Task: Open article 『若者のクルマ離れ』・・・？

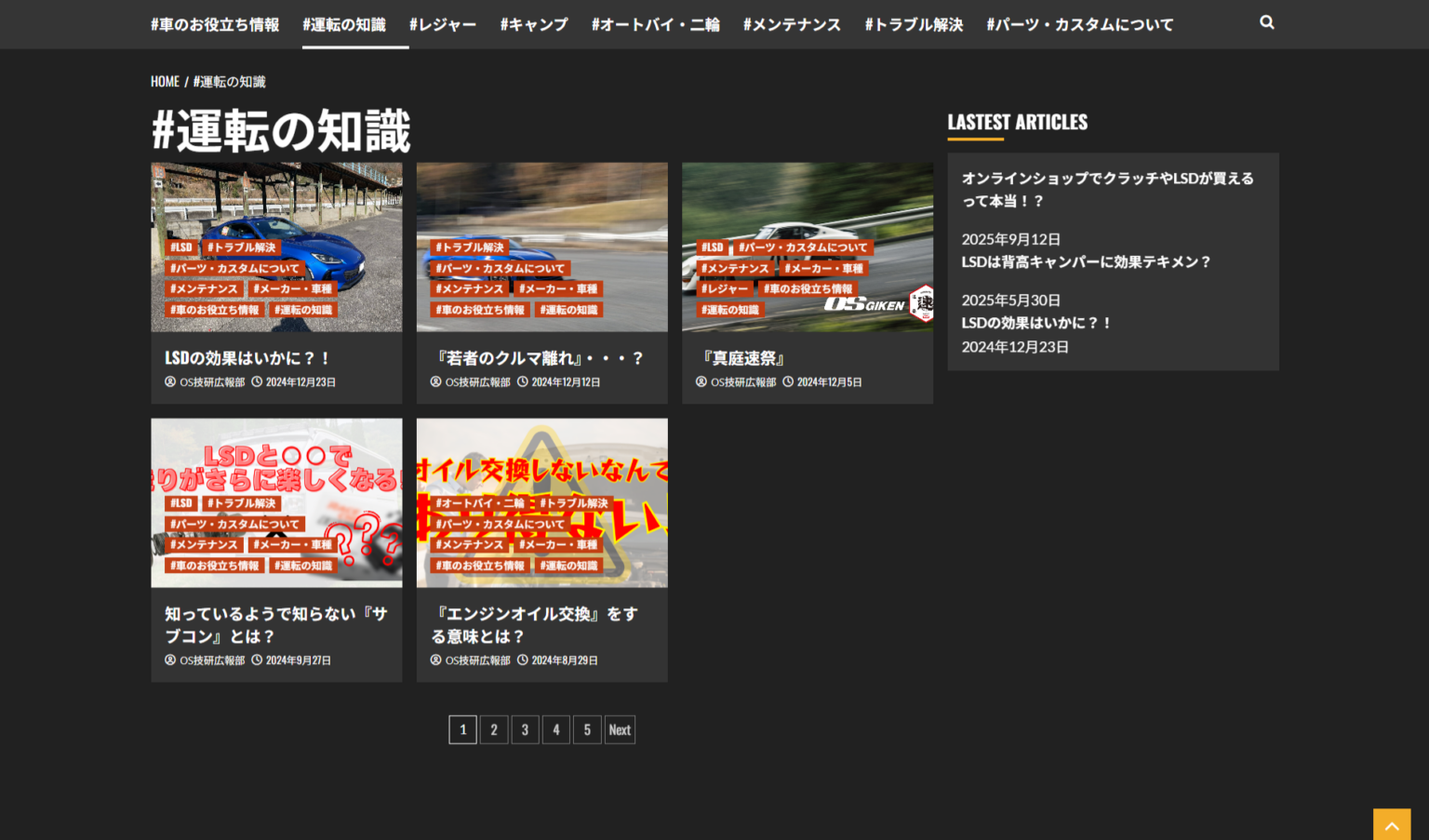Action: click(541, 358)
